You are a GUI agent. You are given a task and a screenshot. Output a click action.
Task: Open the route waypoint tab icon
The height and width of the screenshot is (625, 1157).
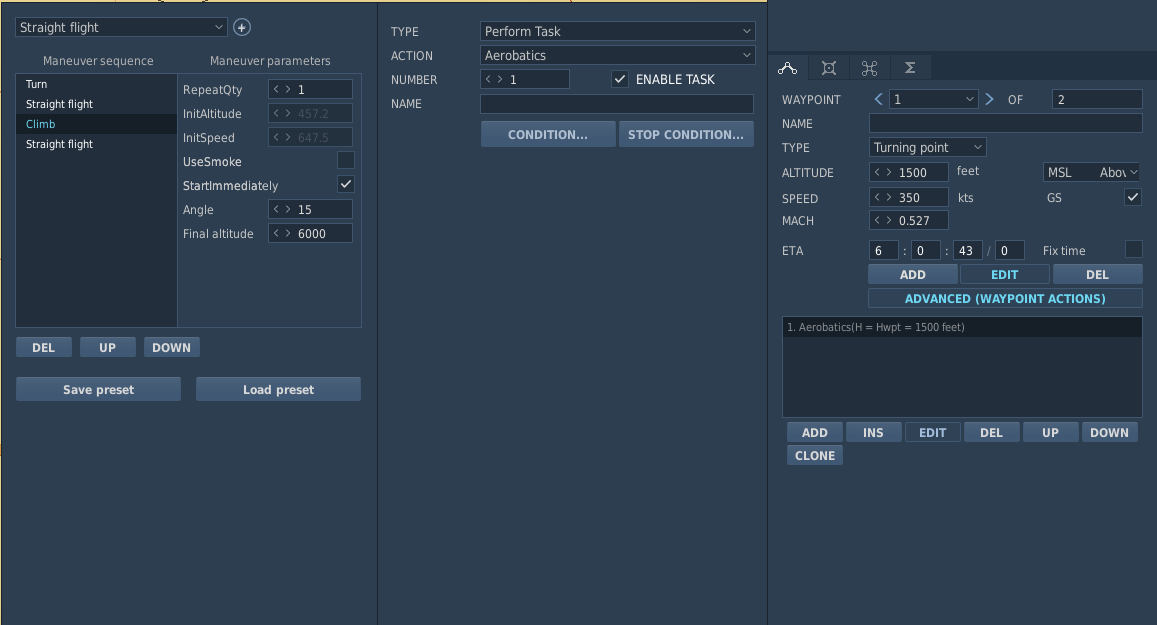pyautogui.click(x=787, y=68)
